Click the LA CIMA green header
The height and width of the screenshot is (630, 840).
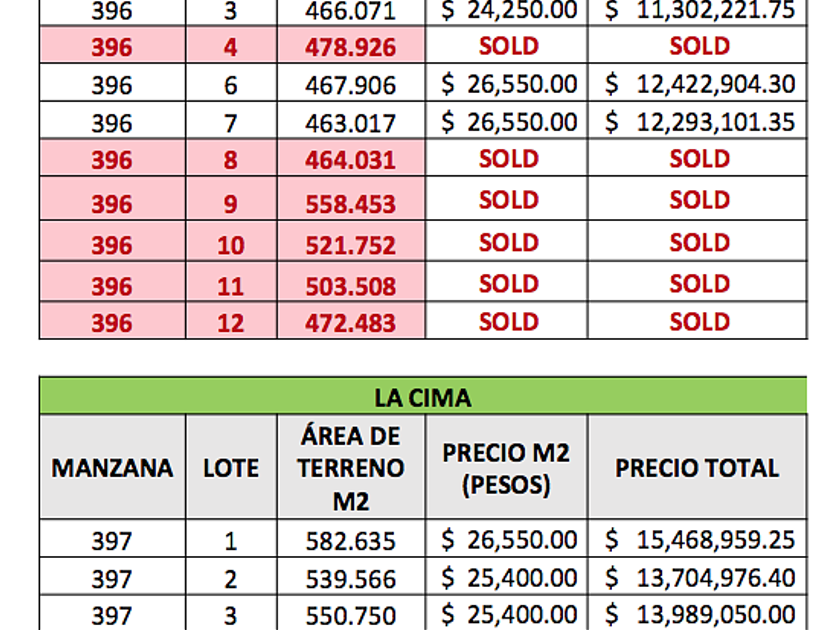coord(422,397)
